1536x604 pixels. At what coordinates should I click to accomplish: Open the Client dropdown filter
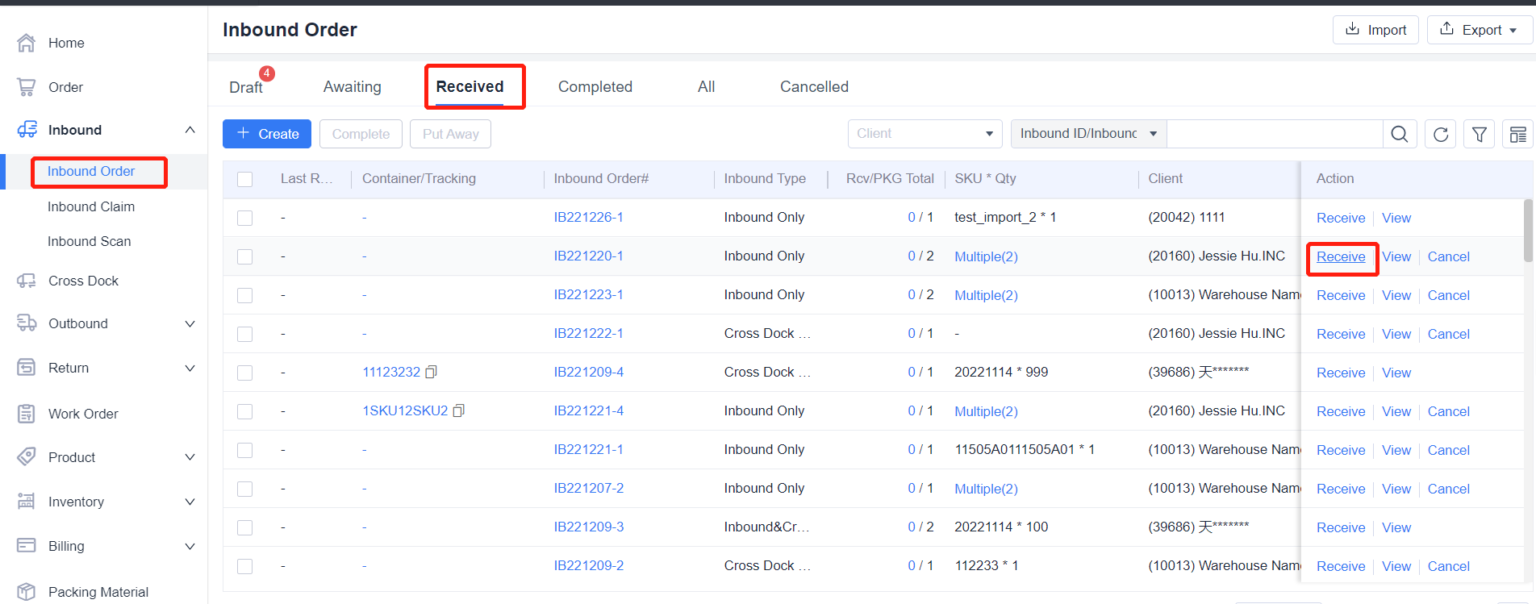coord(924,133)
